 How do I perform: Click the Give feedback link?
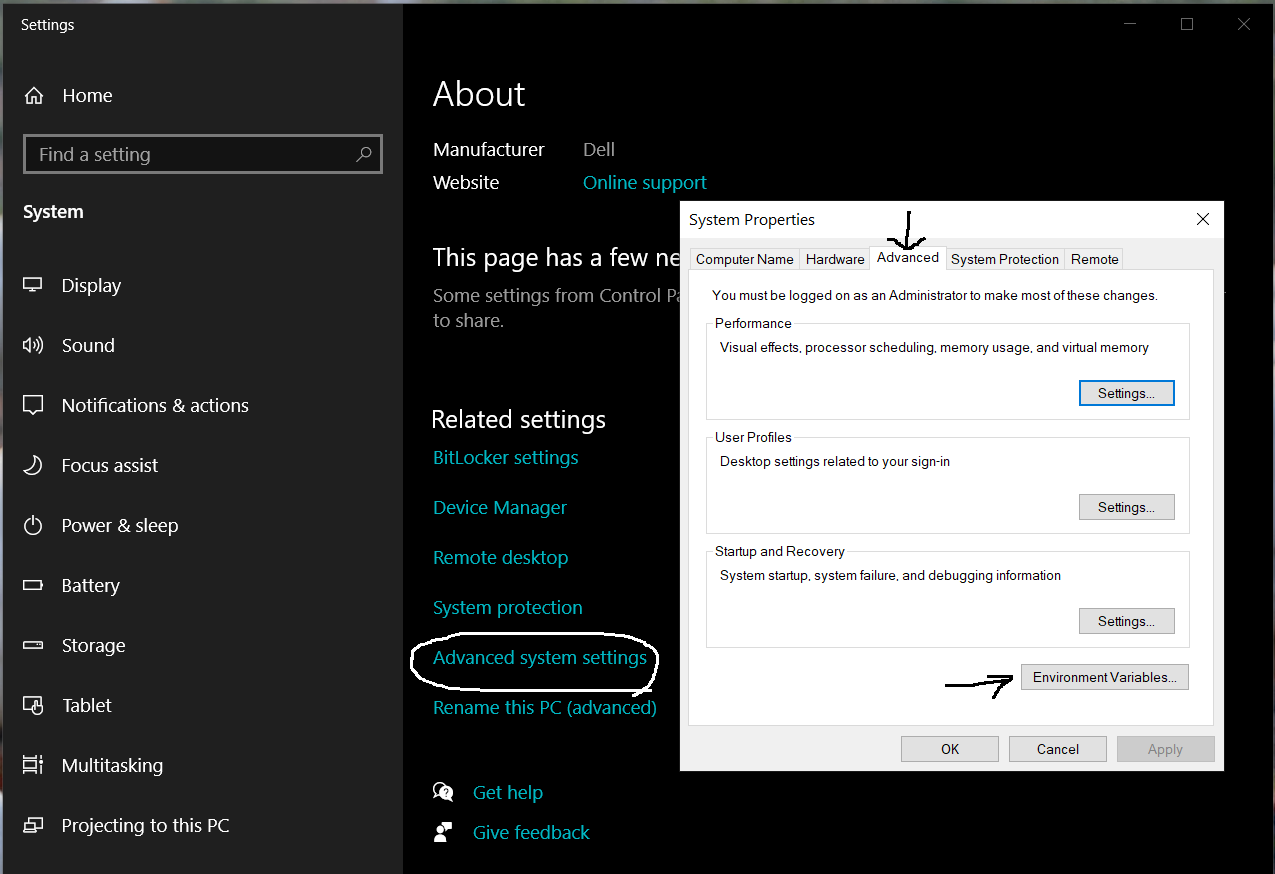tap(532, 833)
